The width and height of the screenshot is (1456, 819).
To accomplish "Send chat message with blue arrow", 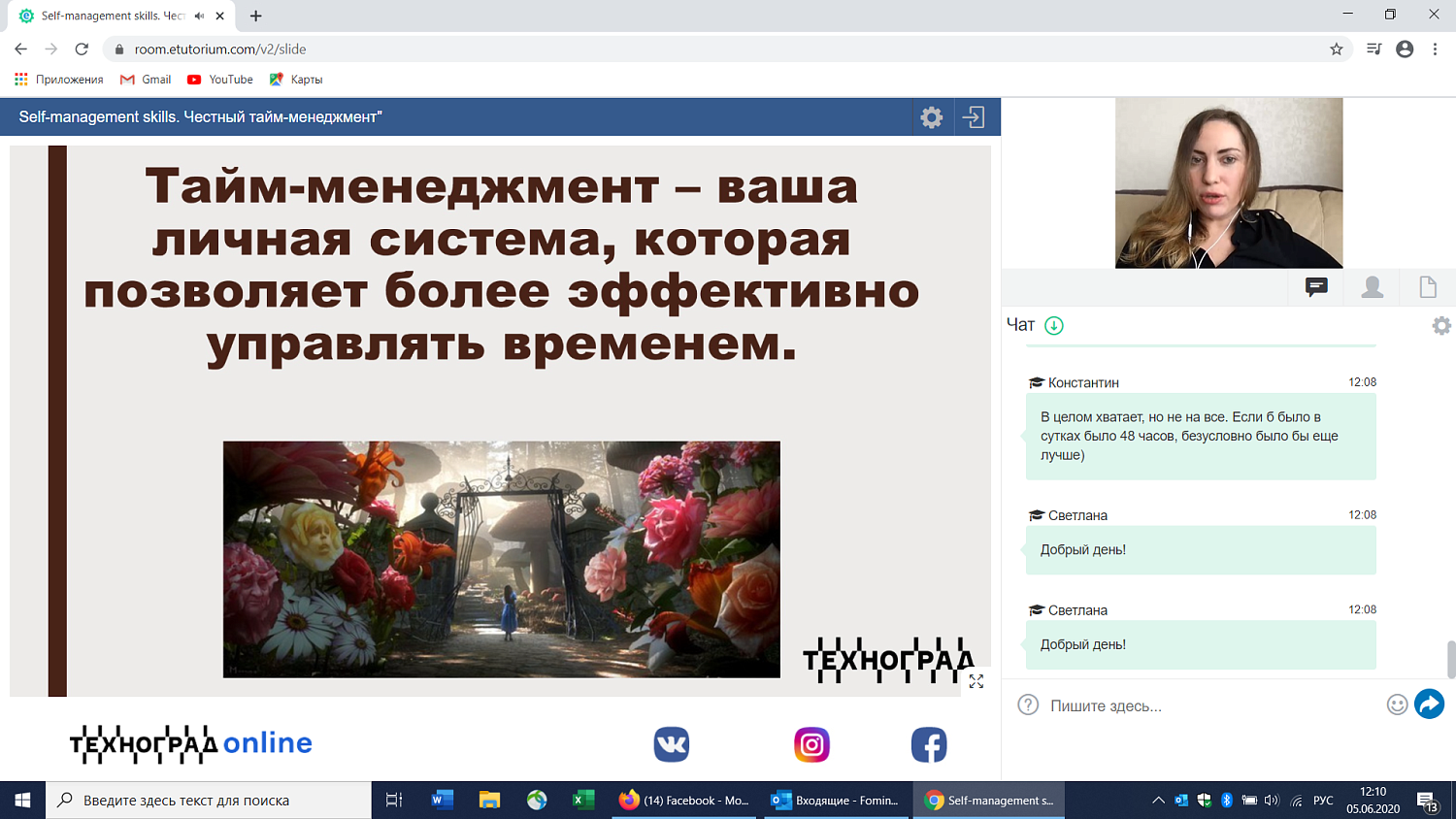I will pyautogui.click(x=1429, y=704).
